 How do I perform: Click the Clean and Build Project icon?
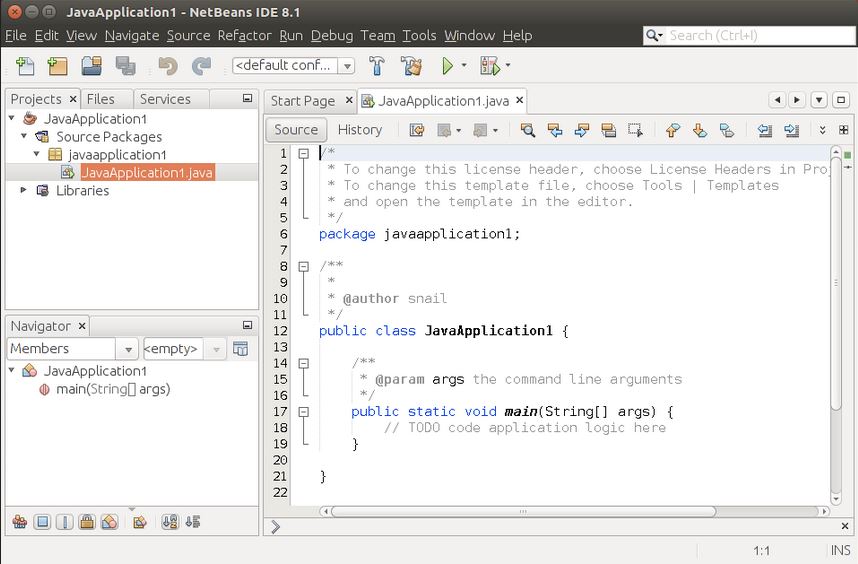411,66
